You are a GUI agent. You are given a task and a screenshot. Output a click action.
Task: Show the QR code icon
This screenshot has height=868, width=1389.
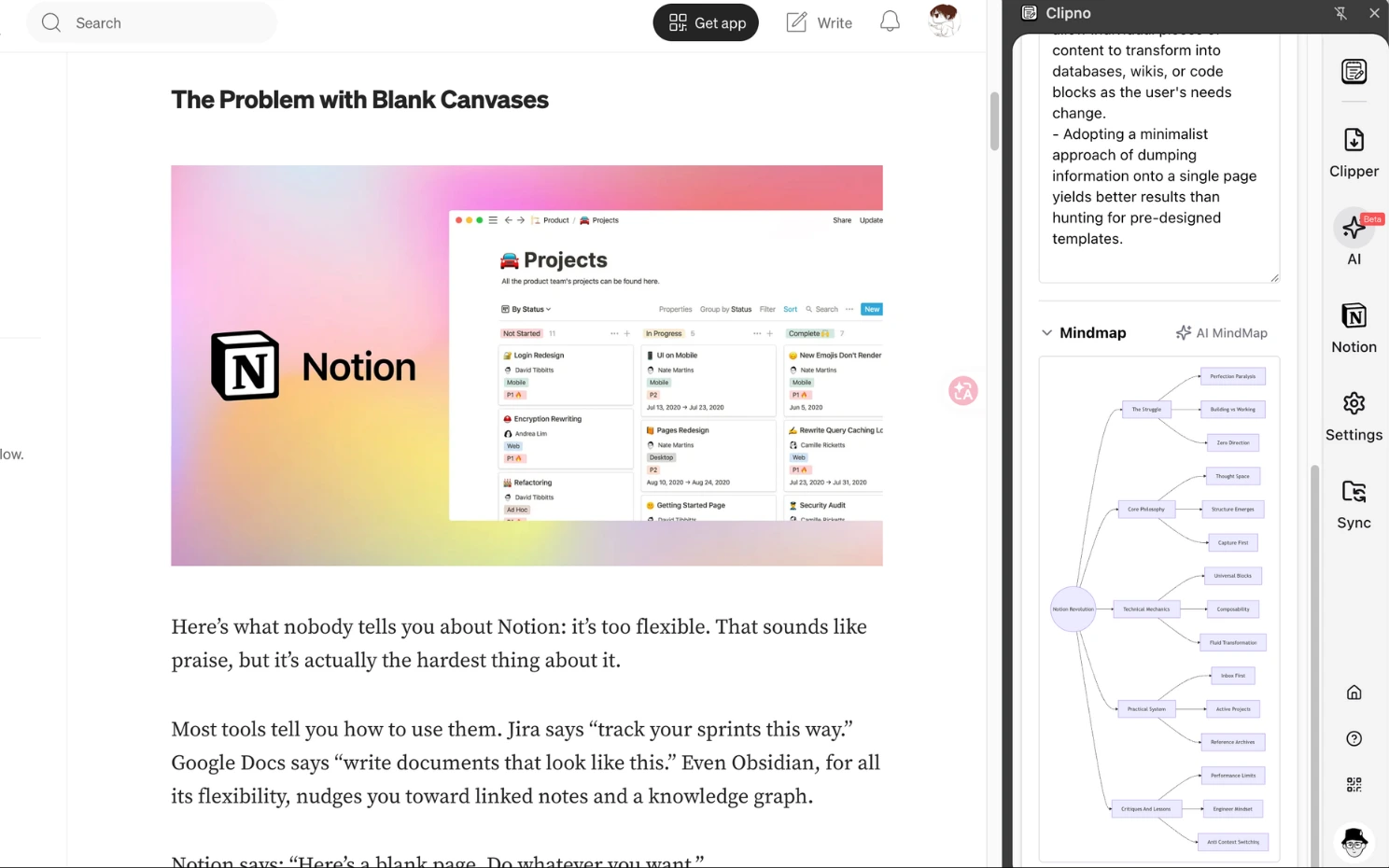click(x=1354, y=785)
